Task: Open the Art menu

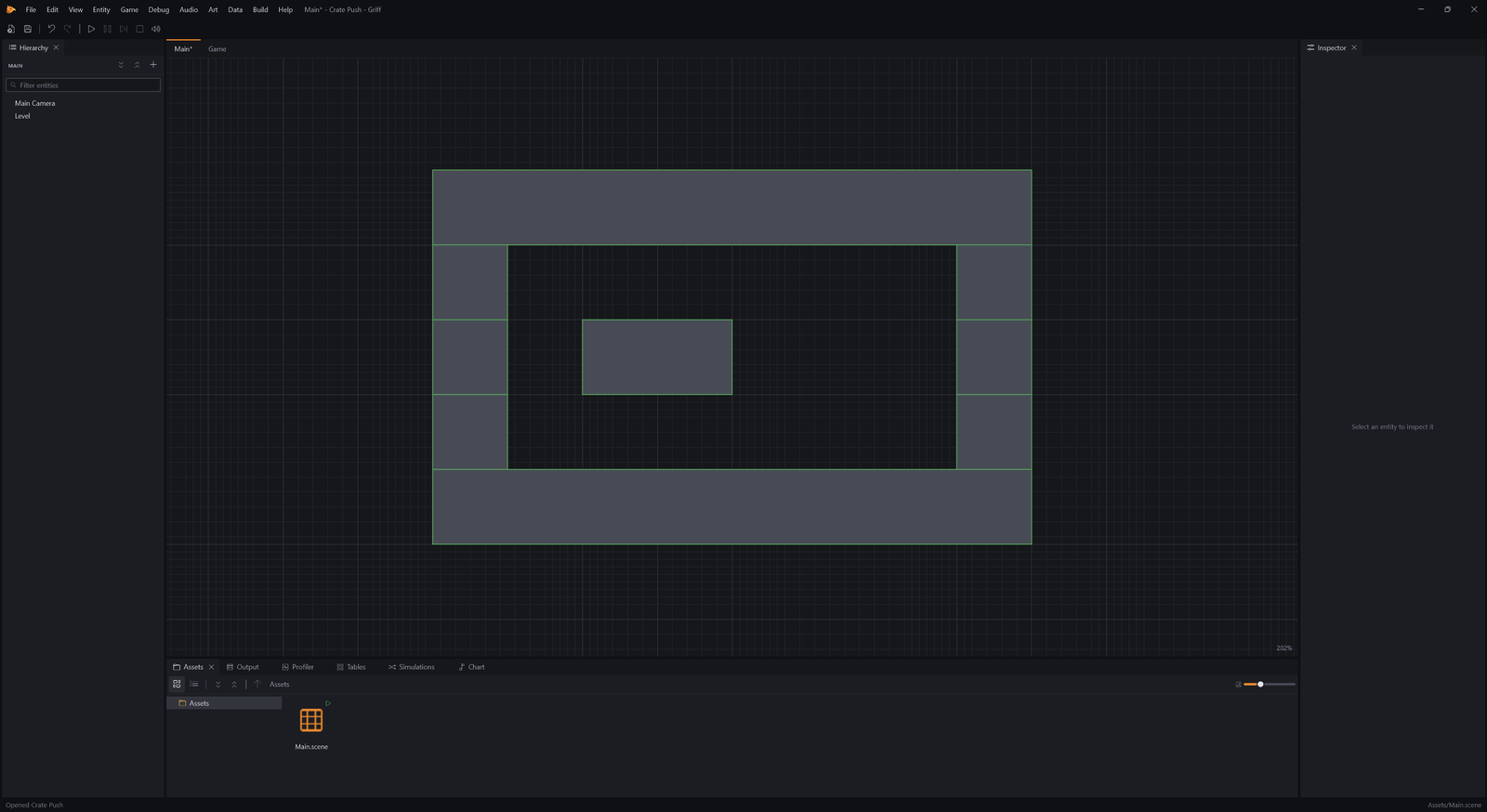Action: coord(213,9)
